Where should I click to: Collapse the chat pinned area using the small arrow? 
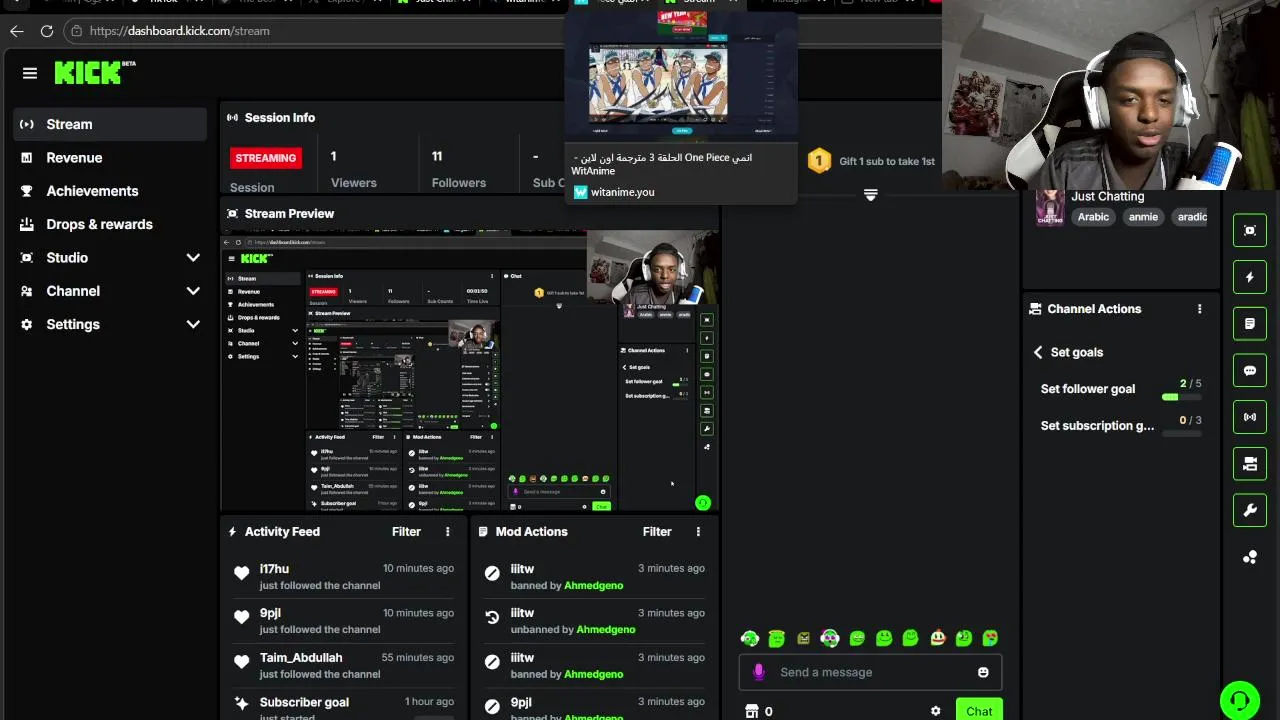point(870,195)
